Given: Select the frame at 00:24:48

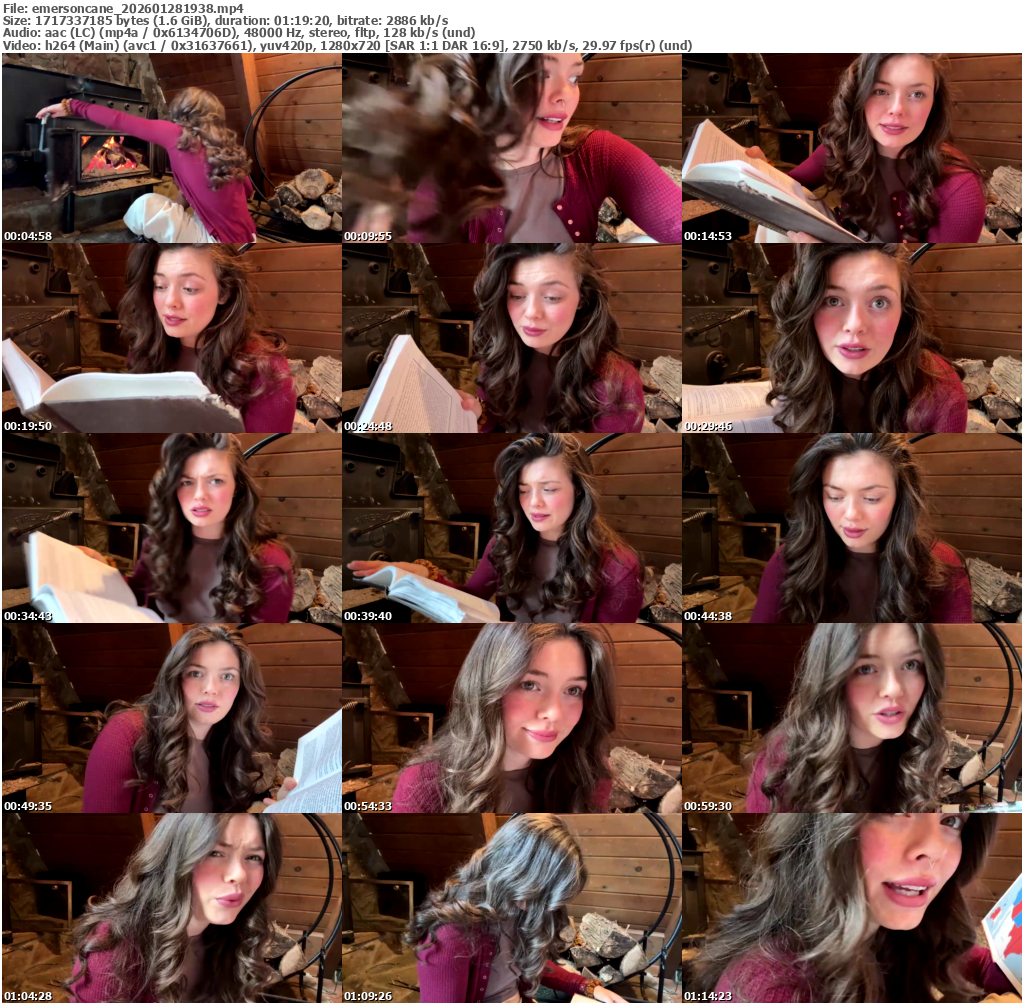Looking at the screenshot, I should (x=512, y=338).
